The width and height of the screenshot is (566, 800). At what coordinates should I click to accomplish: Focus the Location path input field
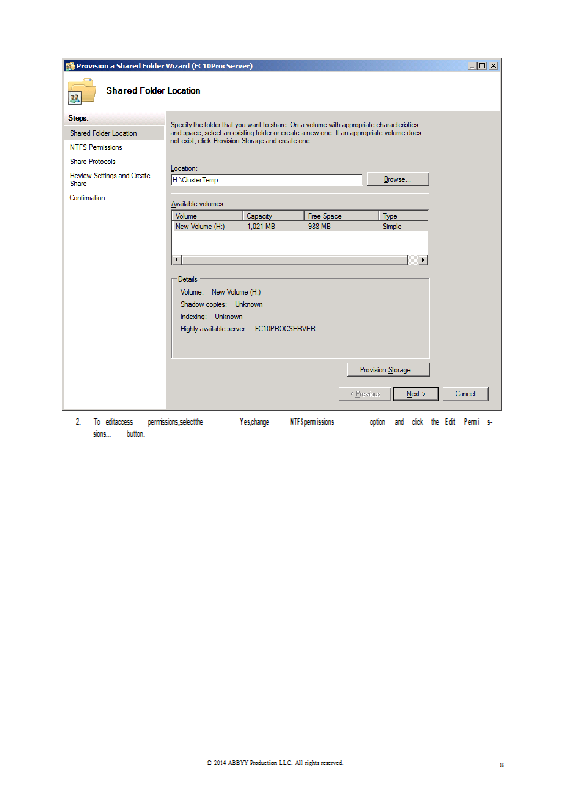coord(266,180)
